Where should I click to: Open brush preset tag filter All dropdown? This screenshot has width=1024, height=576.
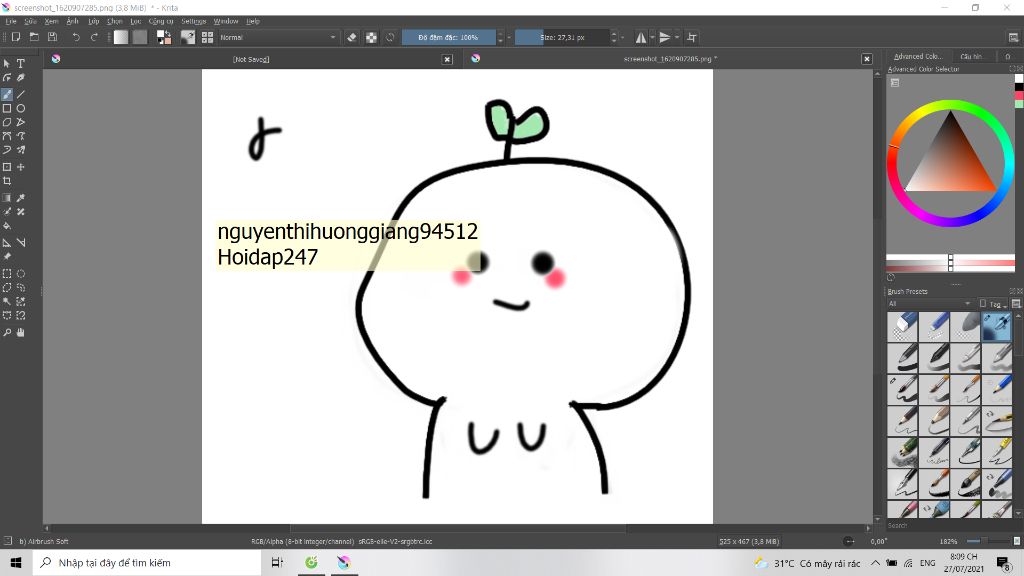point(930,304)
